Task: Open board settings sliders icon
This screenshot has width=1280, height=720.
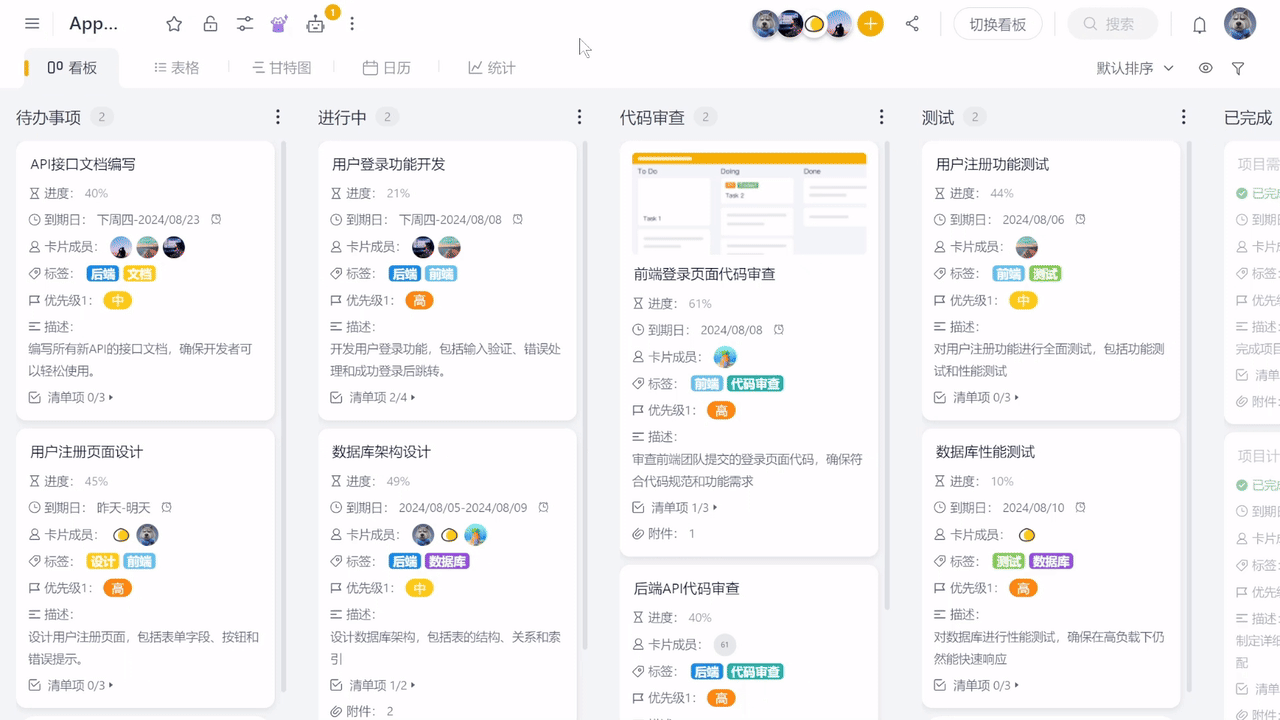Action: (x=245, y=24)
